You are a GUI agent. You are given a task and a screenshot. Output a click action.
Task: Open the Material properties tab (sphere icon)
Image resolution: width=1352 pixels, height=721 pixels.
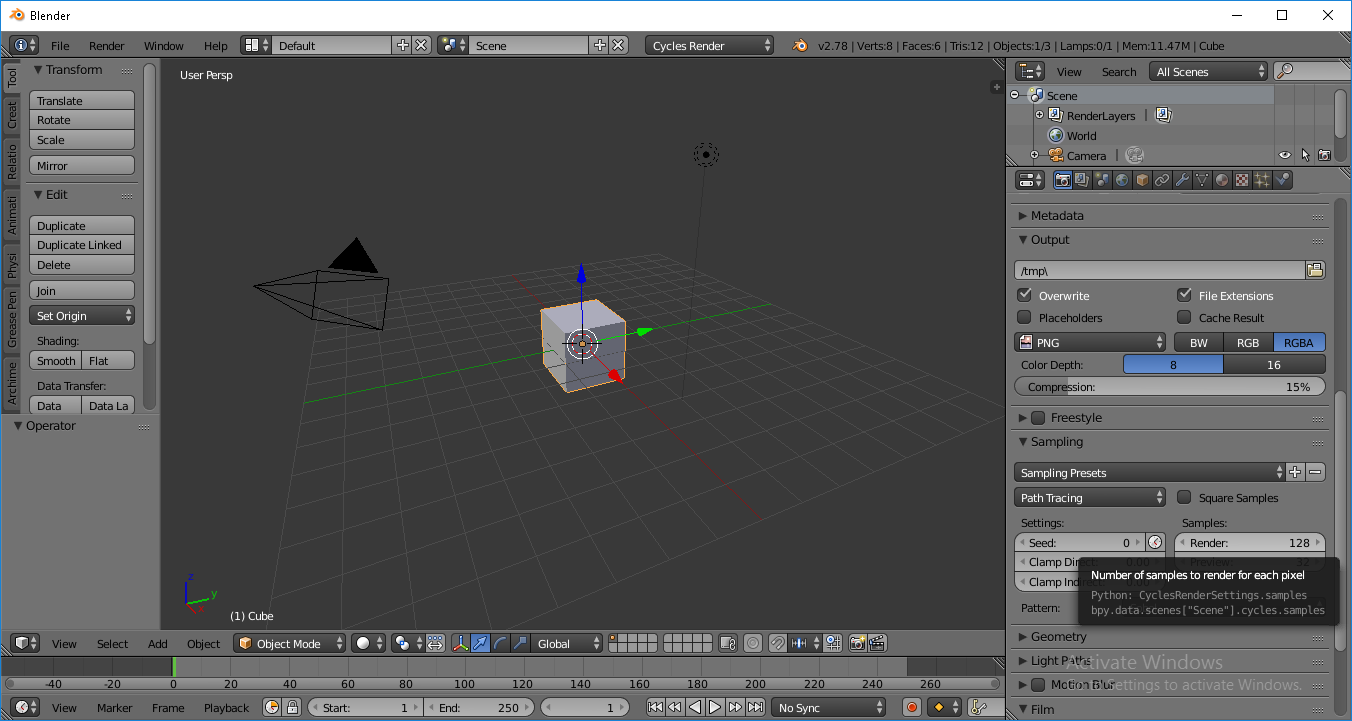[1222, 180]
